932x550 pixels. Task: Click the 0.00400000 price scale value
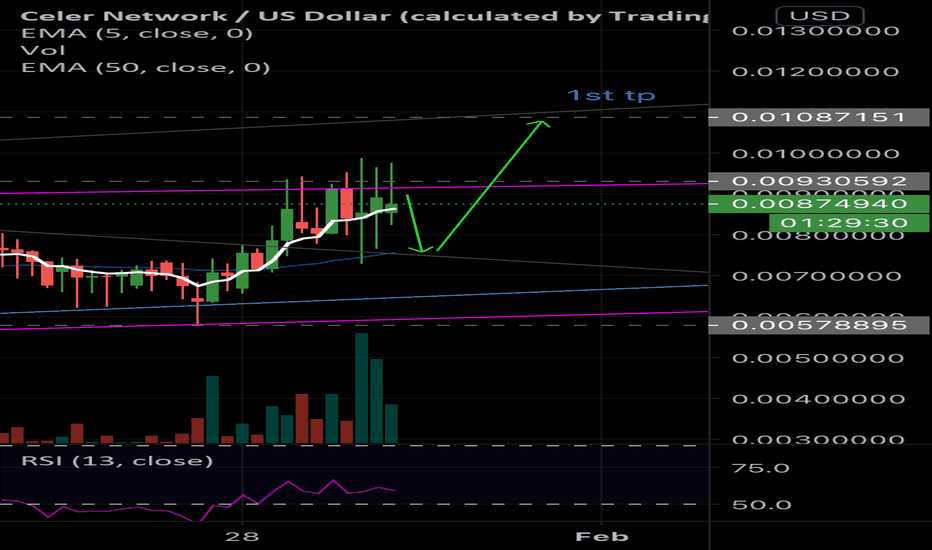pyautogui.click(x=816, y=399)
